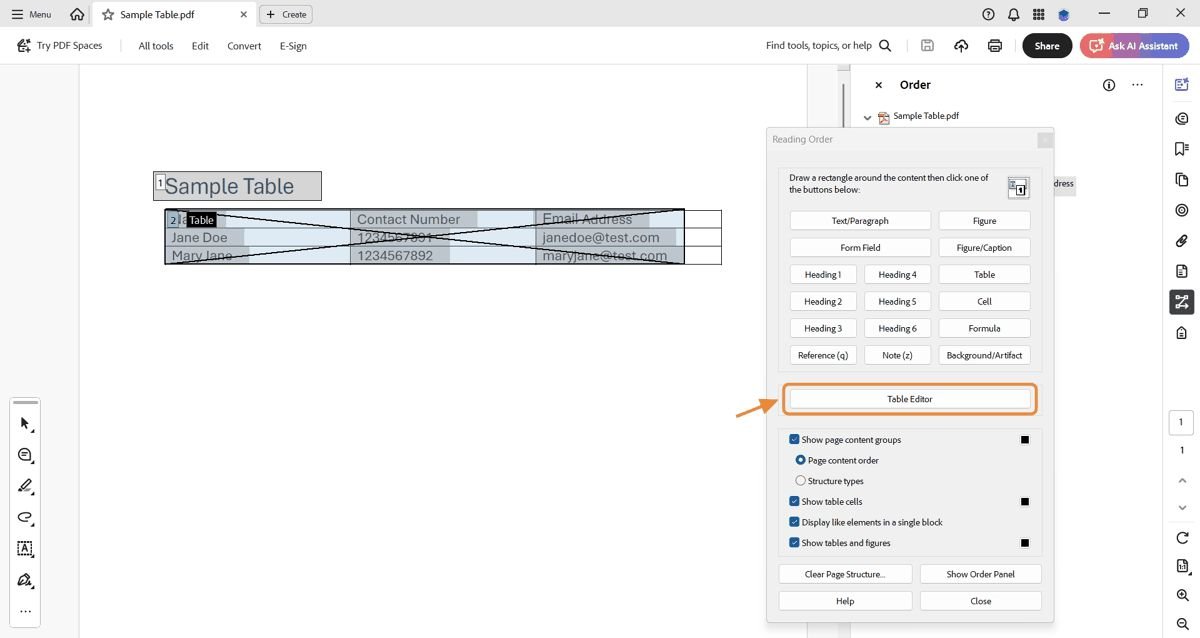Select the Add text box tool
This screenshot has height=638, width=1200.
pos(25,549)
